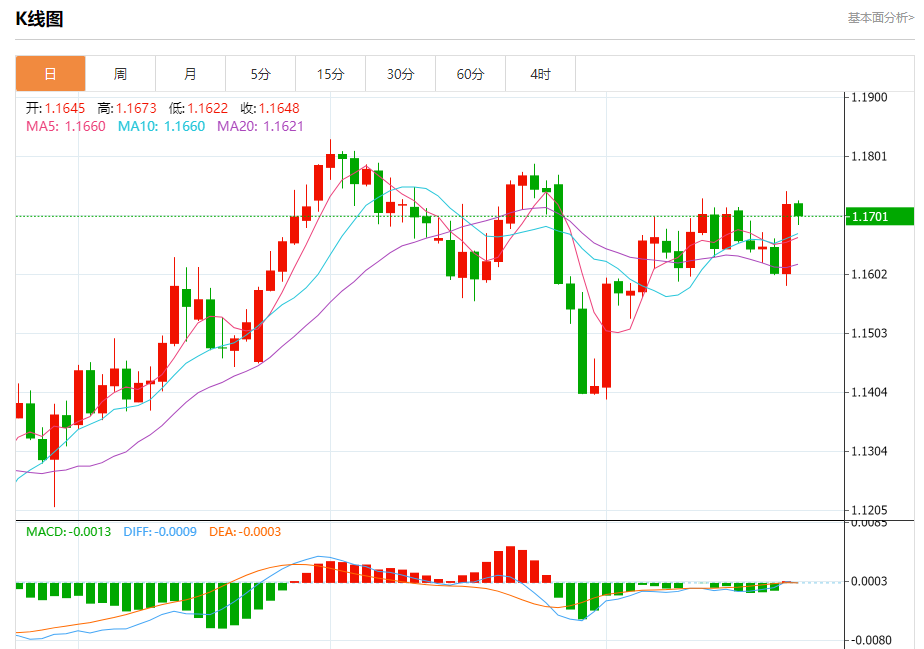This screenshot has width=924, height=649.
Task: Switch to the 4时 chart tab
Action: coord(540,74)
